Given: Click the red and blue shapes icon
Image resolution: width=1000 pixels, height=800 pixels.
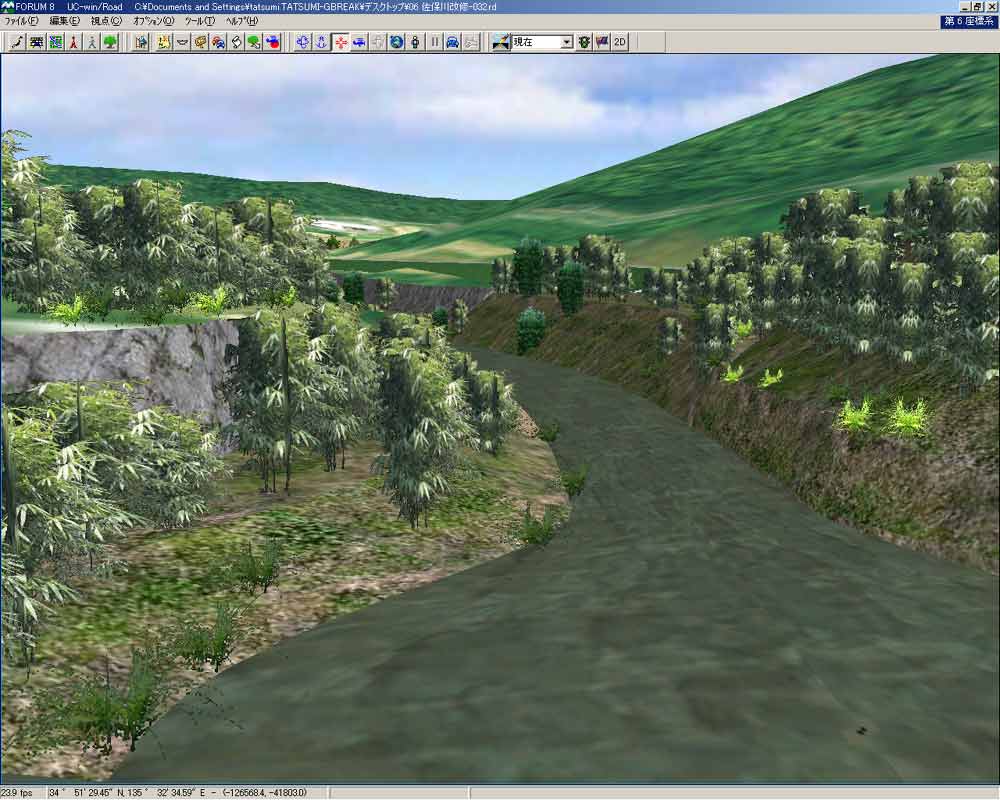Looking at the screenshot, I should tap(272, 42).
